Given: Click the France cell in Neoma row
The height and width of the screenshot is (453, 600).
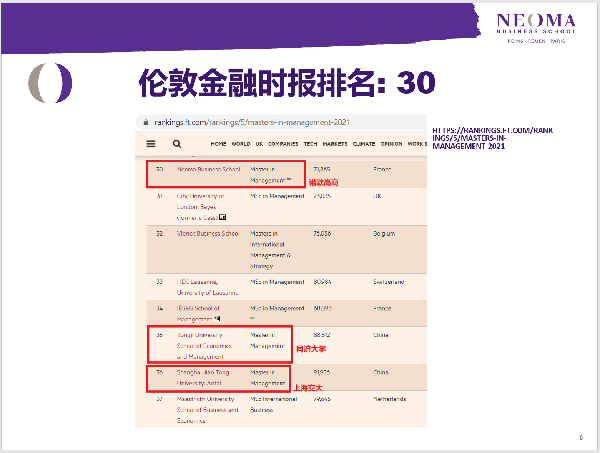Looking at the screenshot, I should point(382,169).
